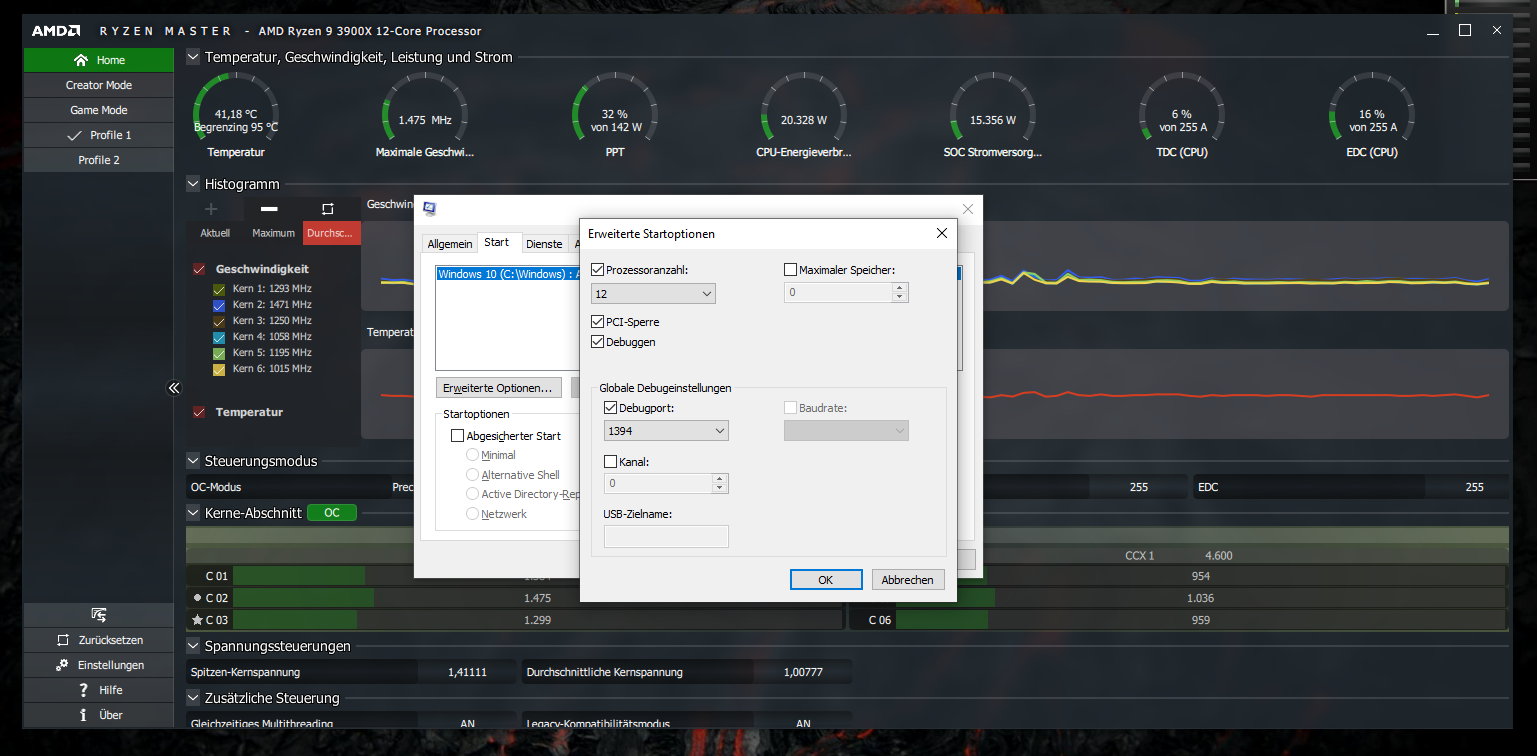1537x756 pixels.
Task: Click the Erweiterte Optionen... button
Action: (499, 387)
